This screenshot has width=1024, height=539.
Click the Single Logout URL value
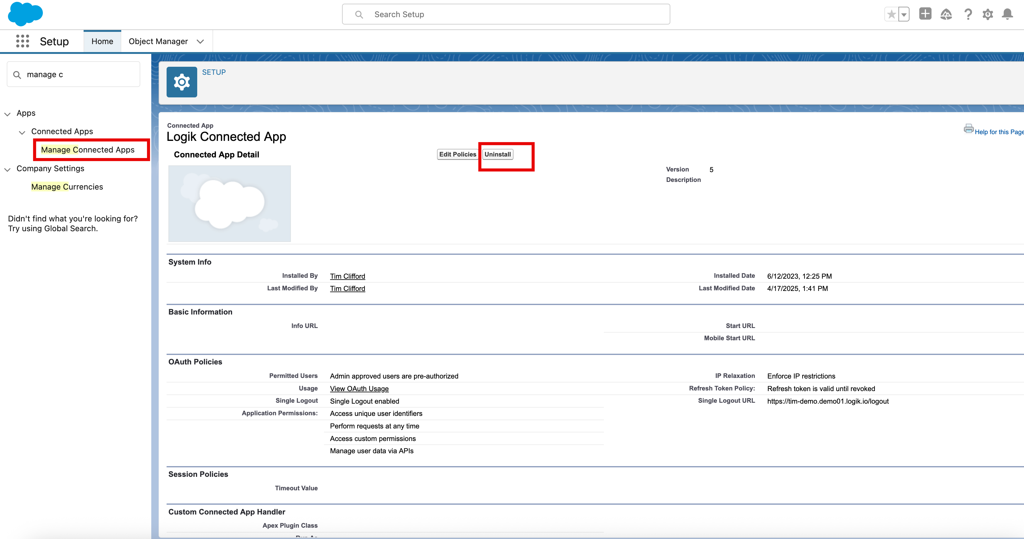827,401
